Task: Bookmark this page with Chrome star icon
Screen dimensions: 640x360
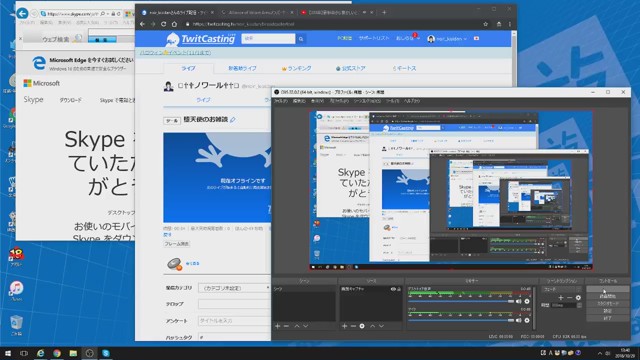Action: [485, 24]
